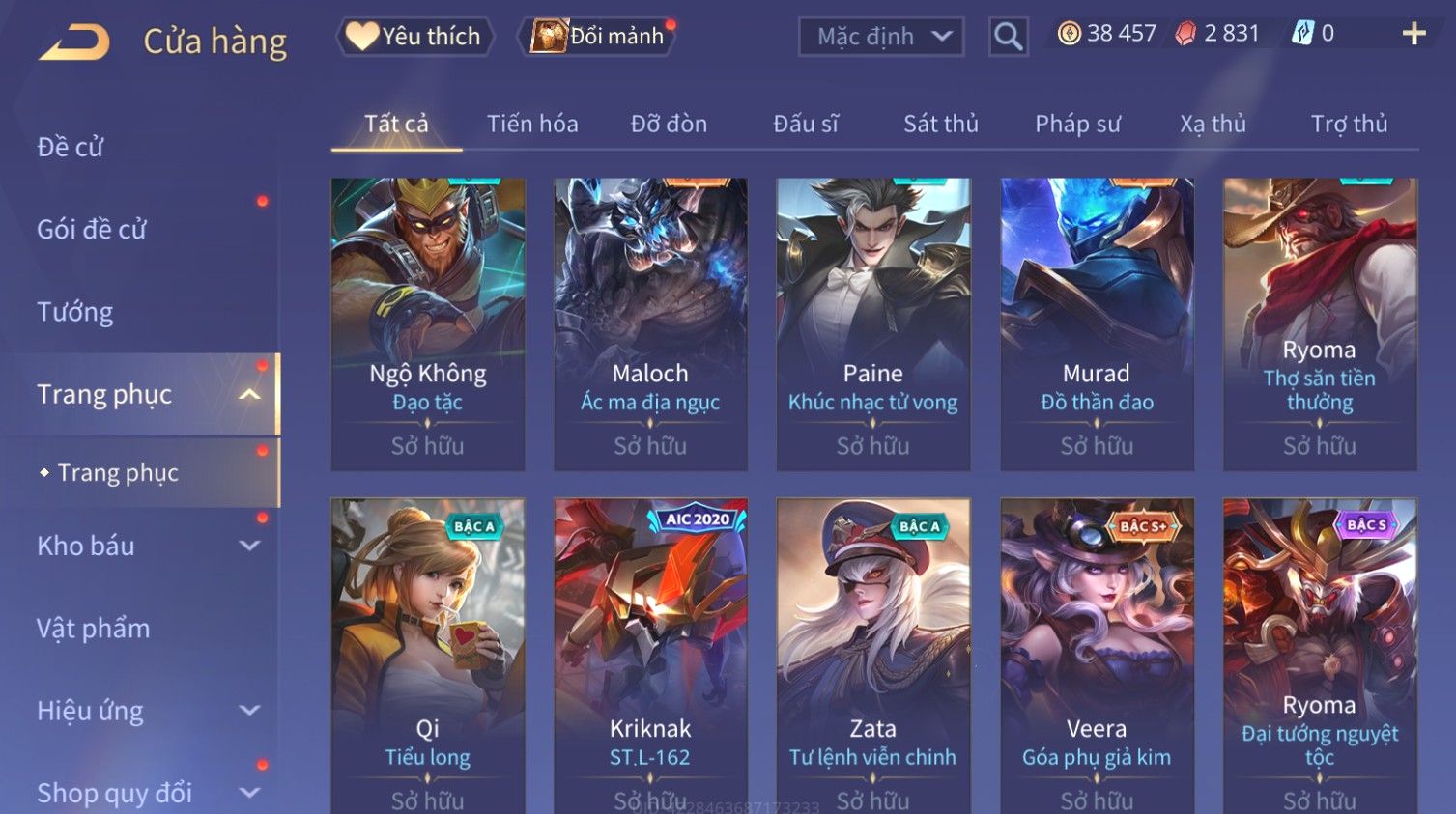The height and width of the screenshot is (814, 1456).
Task: Switch to the Pháp sư tab
Action: point(1077,124)
